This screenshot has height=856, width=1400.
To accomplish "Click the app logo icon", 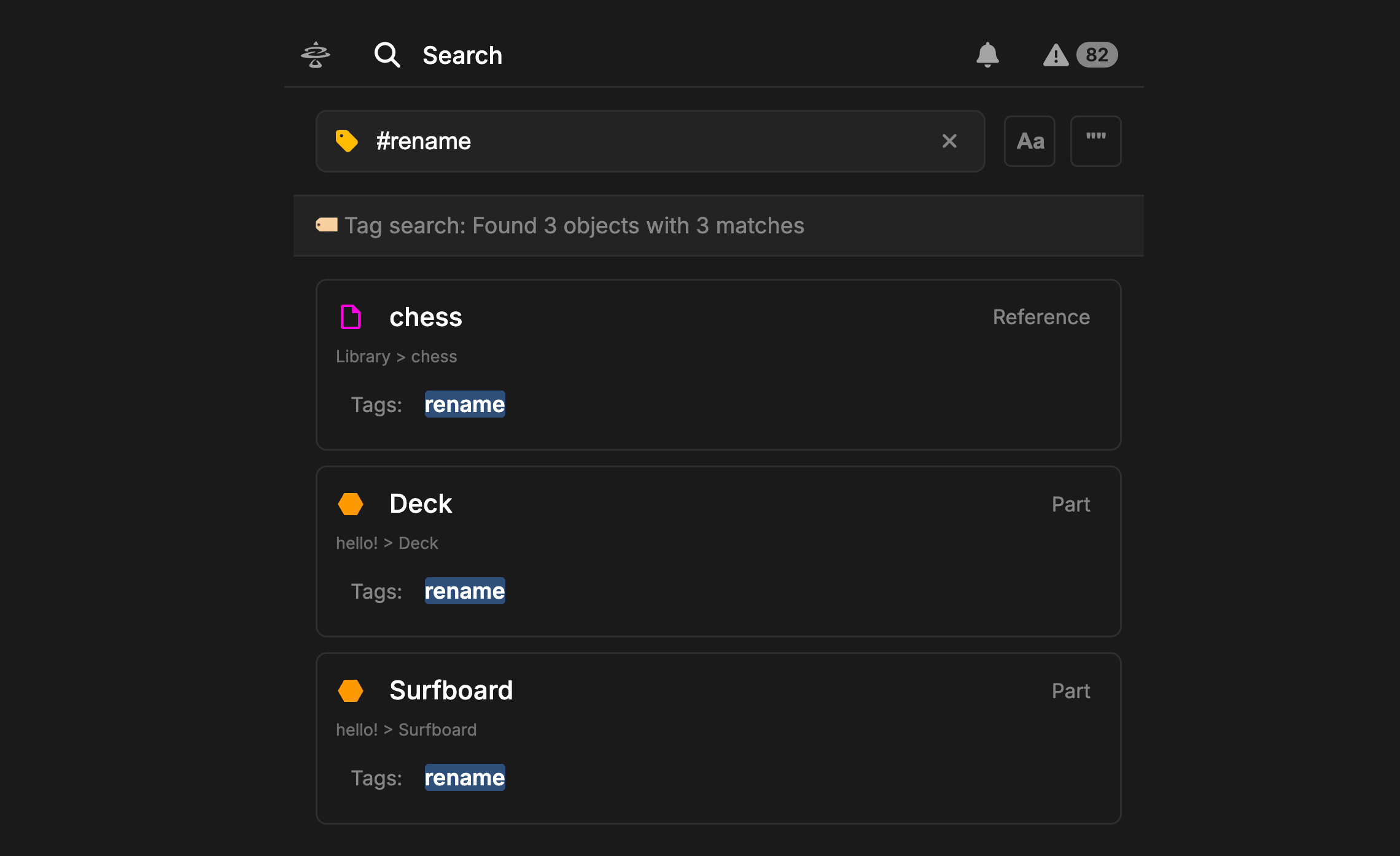I will pos(316,55).
